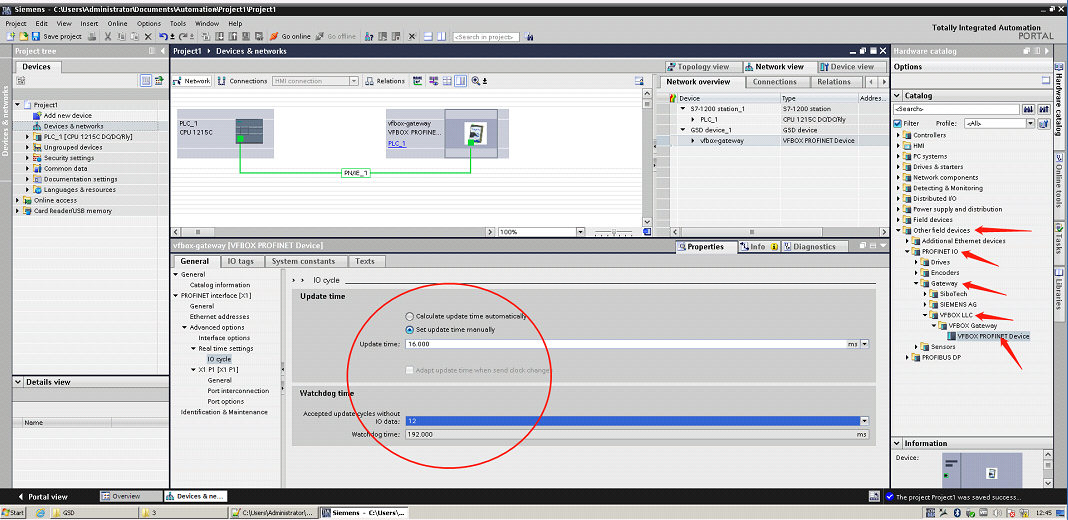Click the Print icon in main toolbar

[x=92, y=36]
